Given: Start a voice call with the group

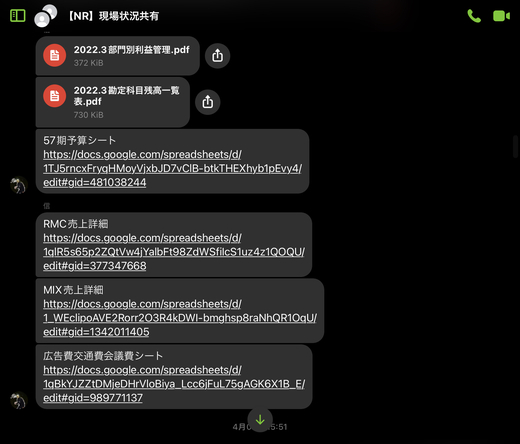Looking at the screenshot, I should pyautogui.click(x=474, y=16).
